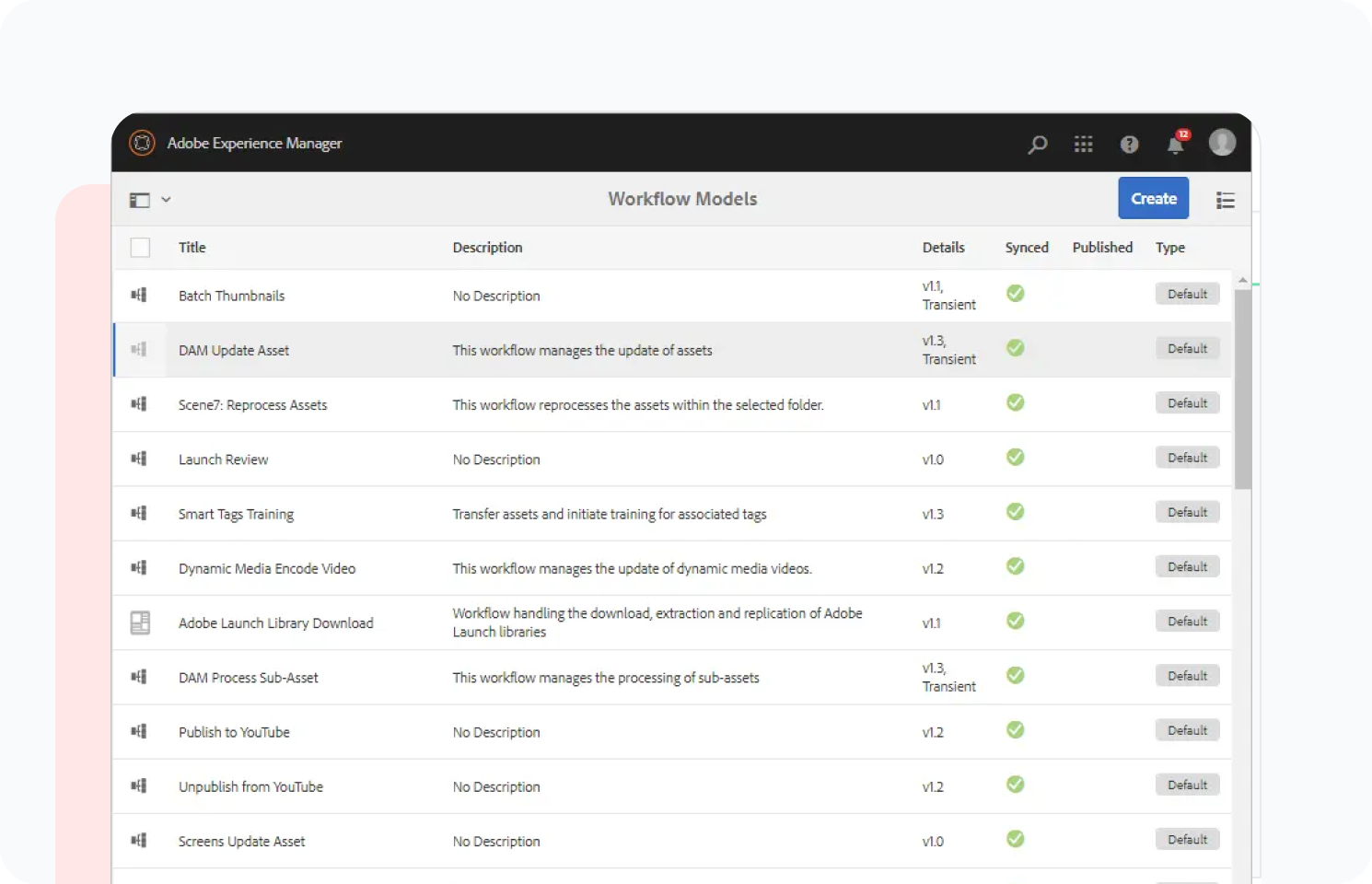The height and width of the screenshot is (884, 1372).
Task: Click 'This workflow manages the update of assets' description
Action: click(582, 350)
